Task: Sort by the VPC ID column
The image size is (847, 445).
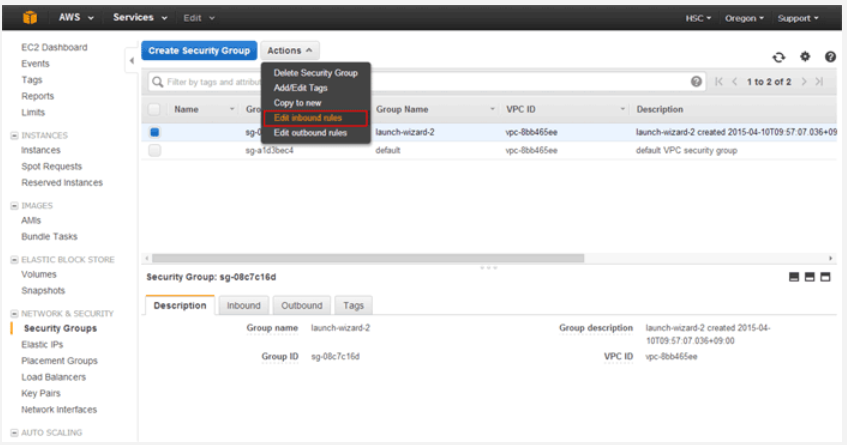Action: tap(521, 109)
